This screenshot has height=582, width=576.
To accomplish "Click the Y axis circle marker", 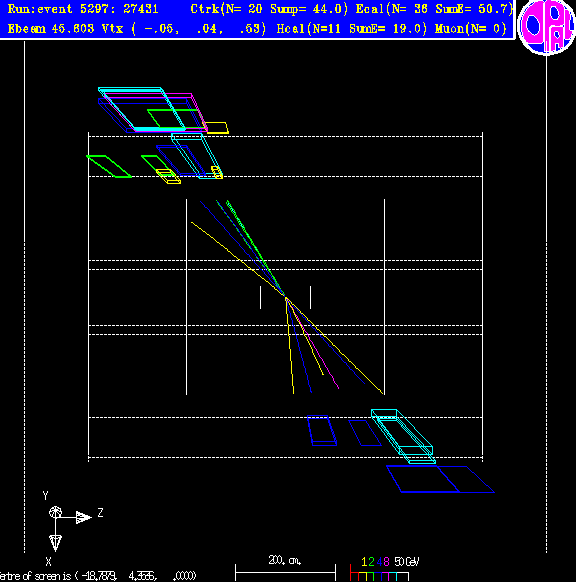I will point(55,513).
